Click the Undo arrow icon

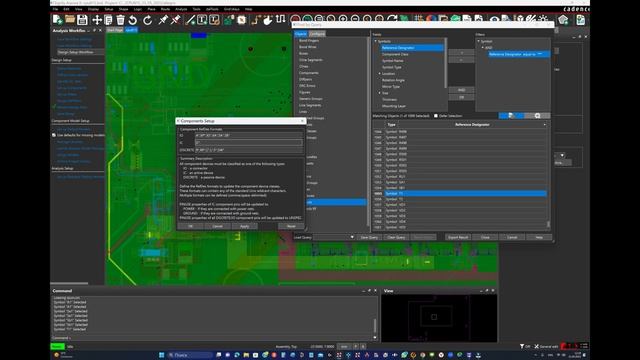pyautogui.click(x=133, y=20)
